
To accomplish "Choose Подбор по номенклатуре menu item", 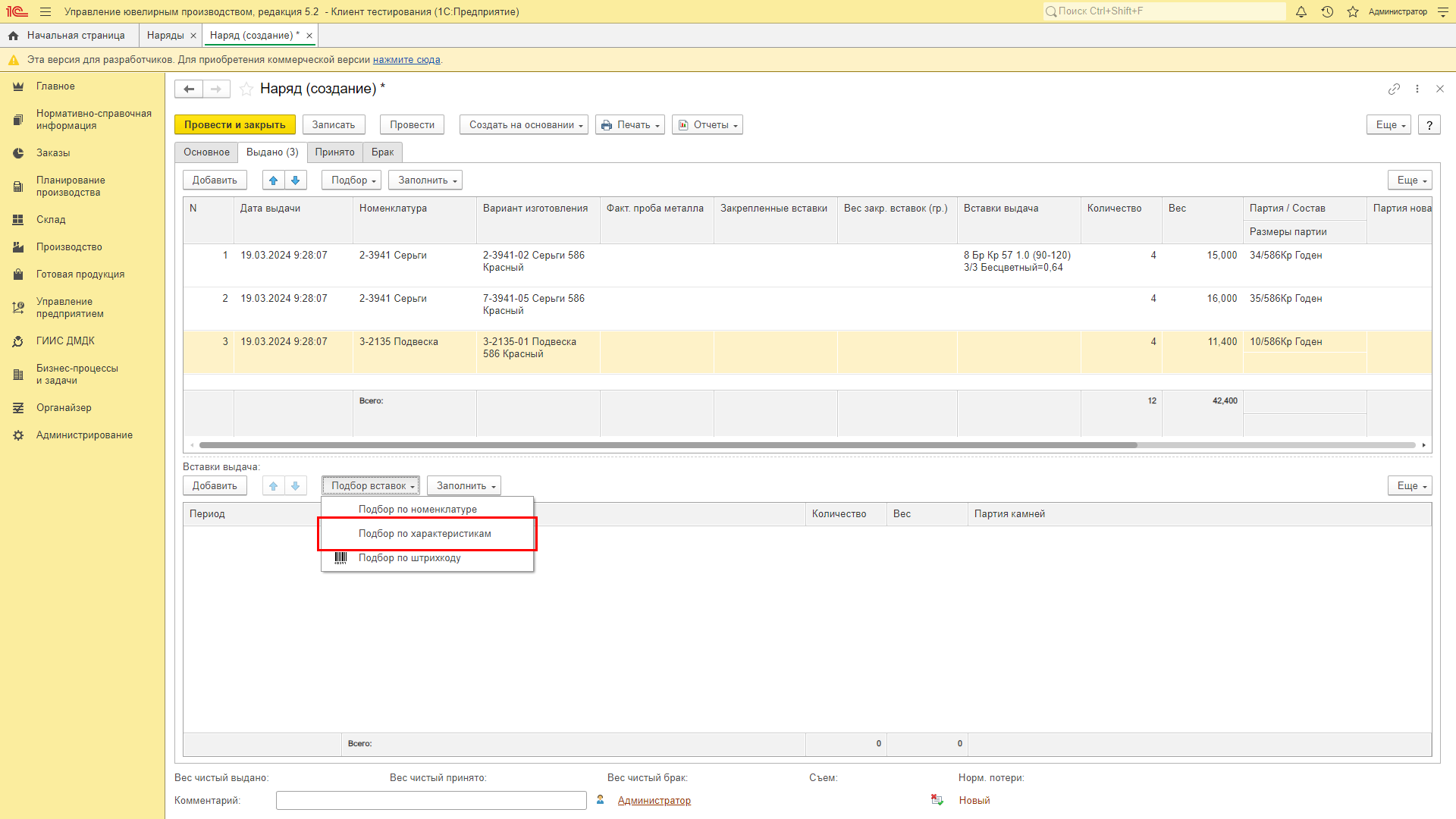I will click(428, 510).
